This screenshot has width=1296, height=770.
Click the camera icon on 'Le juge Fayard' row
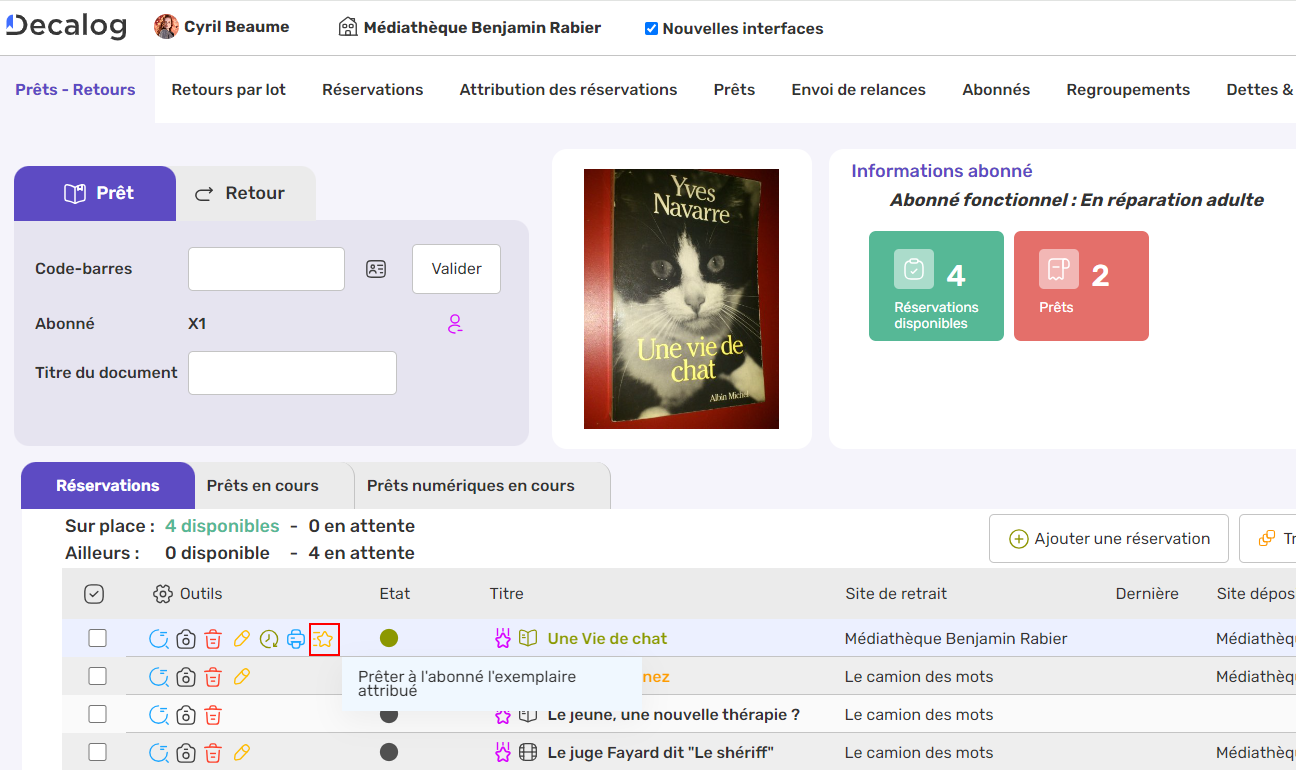click(186, 752)
